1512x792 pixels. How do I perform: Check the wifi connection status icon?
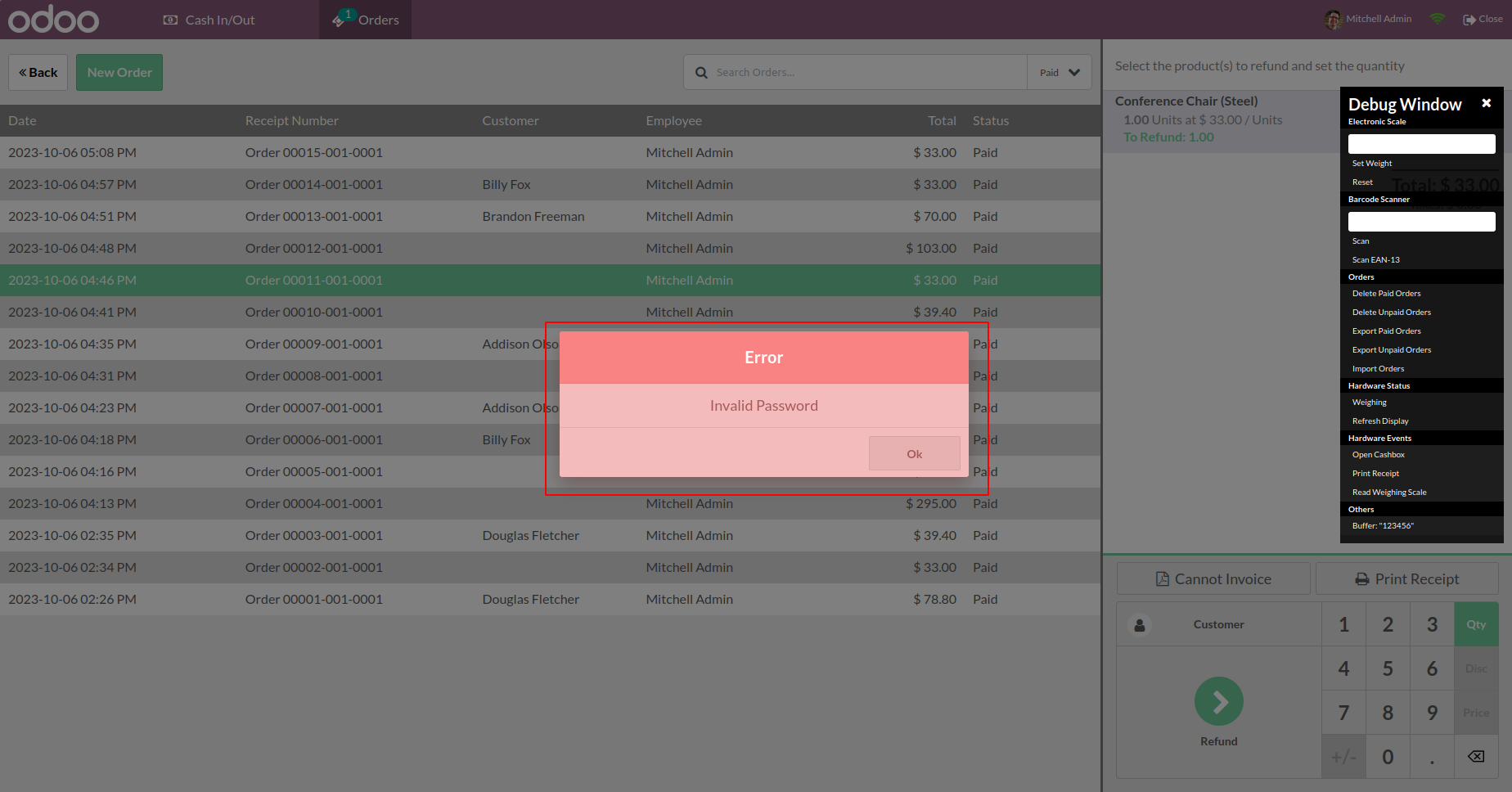[x=1438, y=19]
